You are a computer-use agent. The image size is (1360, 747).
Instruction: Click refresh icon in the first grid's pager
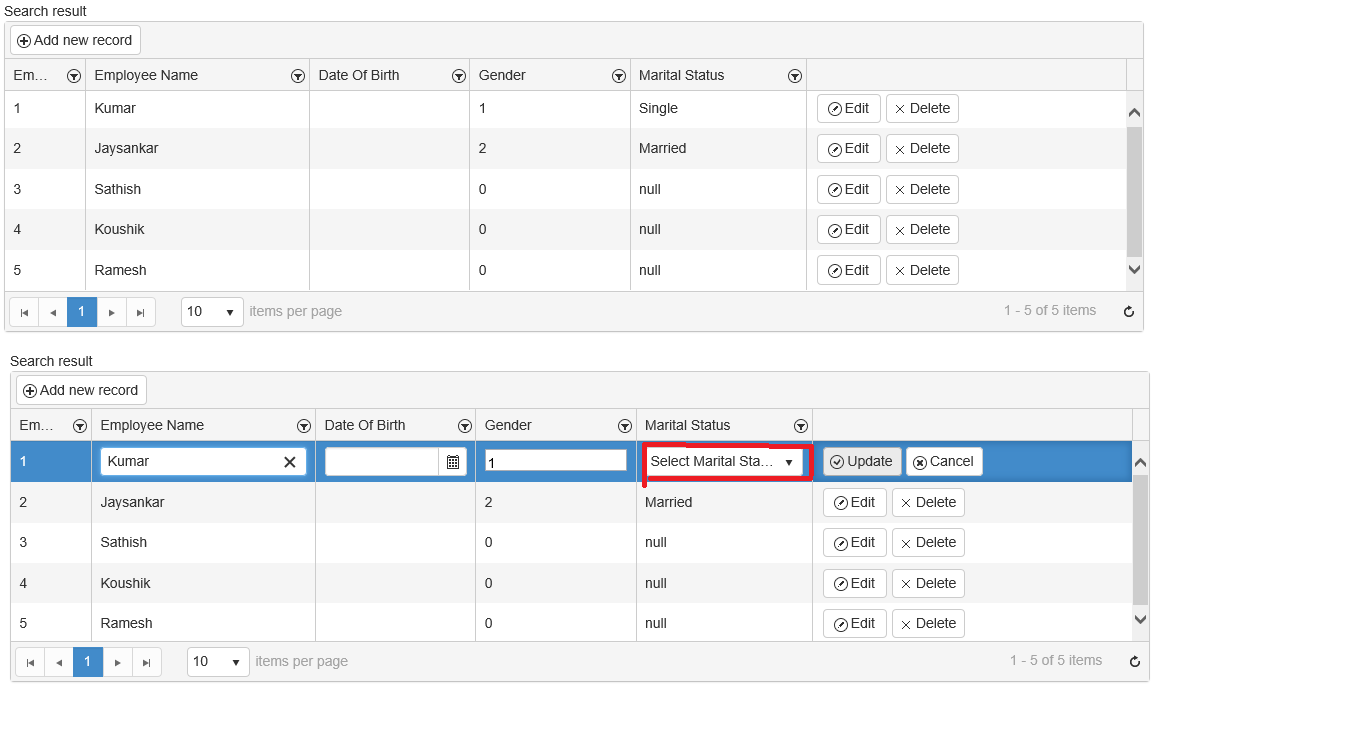pos(1129,311)
